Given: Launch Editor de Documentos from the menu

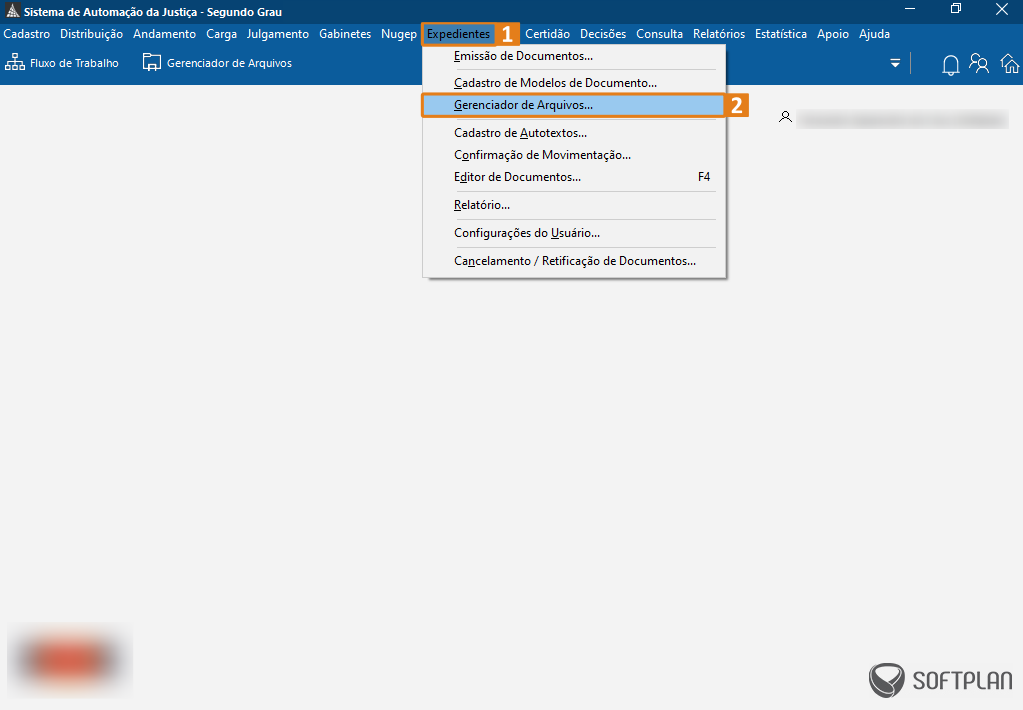Looking at the screenshot, I should [517, 177].
